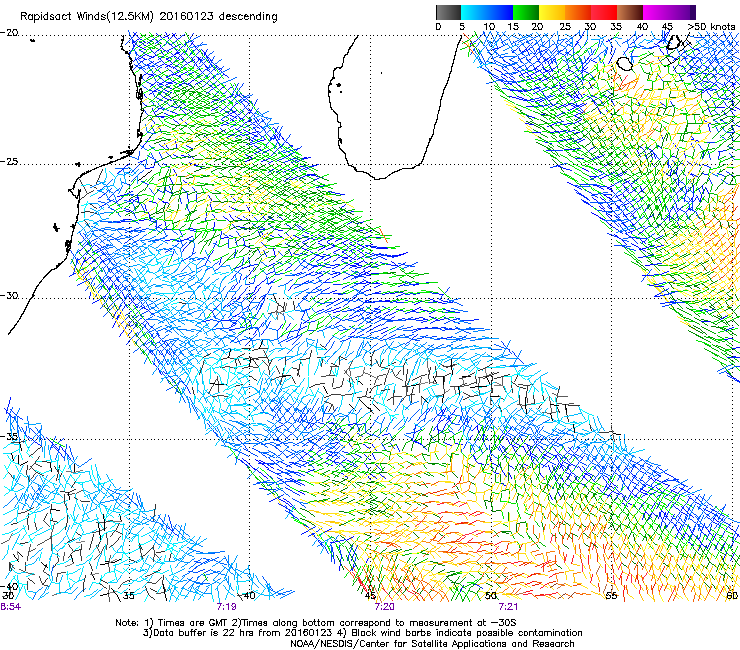Click the brown 35-40 knots legend swatch

[x=630, y=12]
